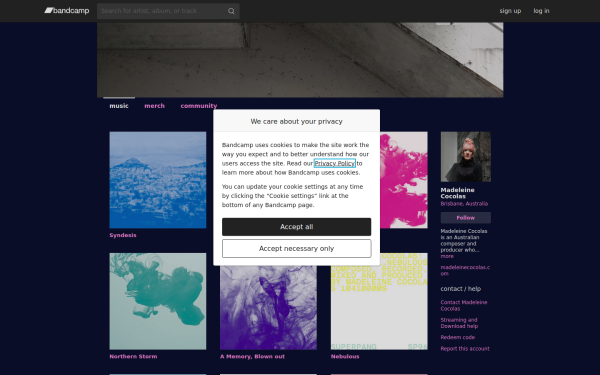Open the sign up link
Screen dimensions: 600x375
pos(510,11)
